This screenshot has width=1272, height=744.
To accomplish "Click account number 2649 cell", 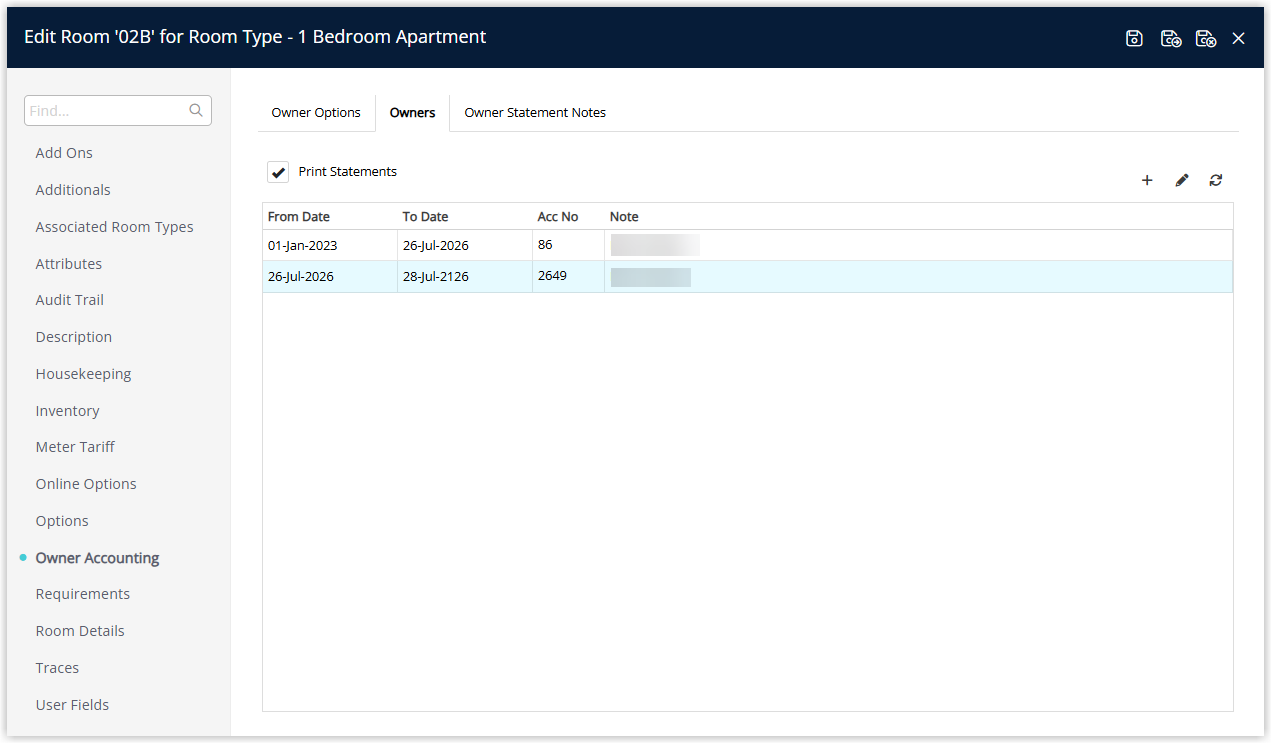I will click(x=568, y=276).
